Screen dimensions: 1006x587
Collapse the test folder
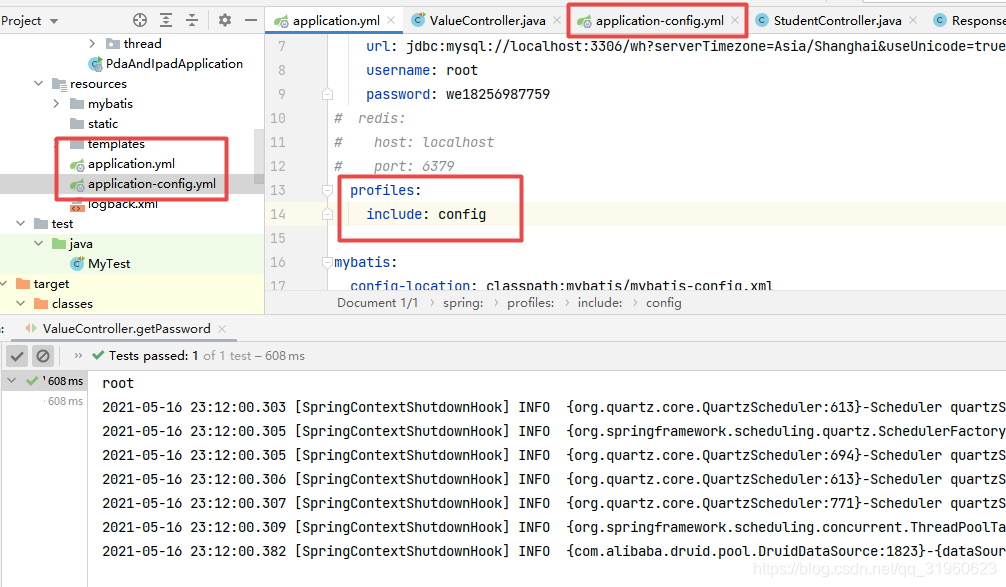point(21,223)
